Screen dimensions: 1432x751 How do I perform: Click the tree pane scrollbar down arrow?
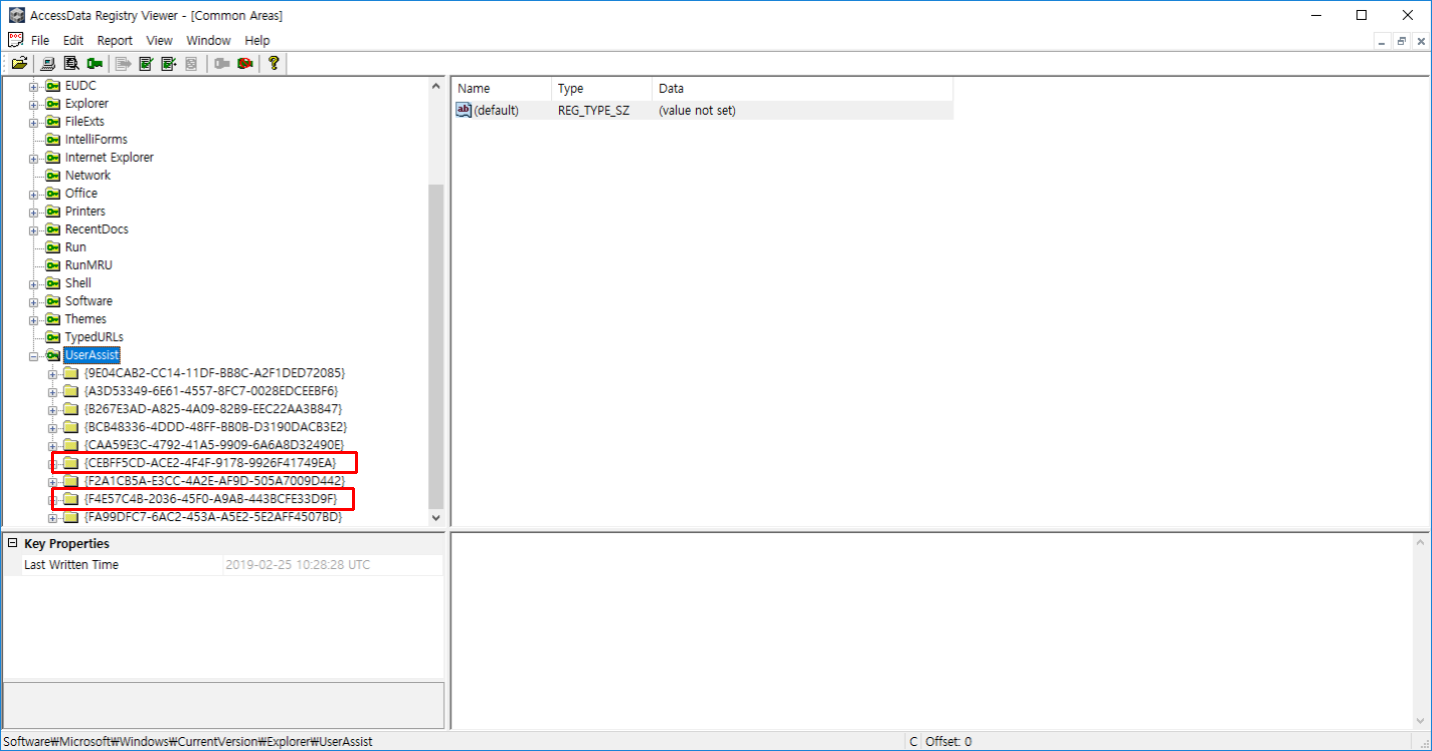(x=435, y=518)
